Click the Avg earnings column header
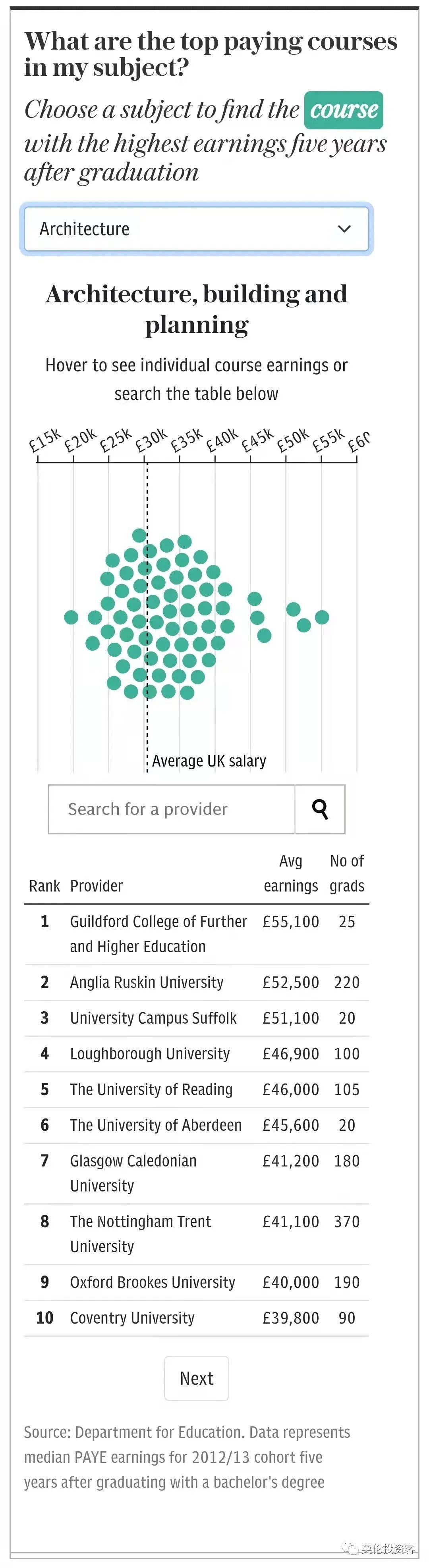Screen dimensions: 429x1568 291,874
